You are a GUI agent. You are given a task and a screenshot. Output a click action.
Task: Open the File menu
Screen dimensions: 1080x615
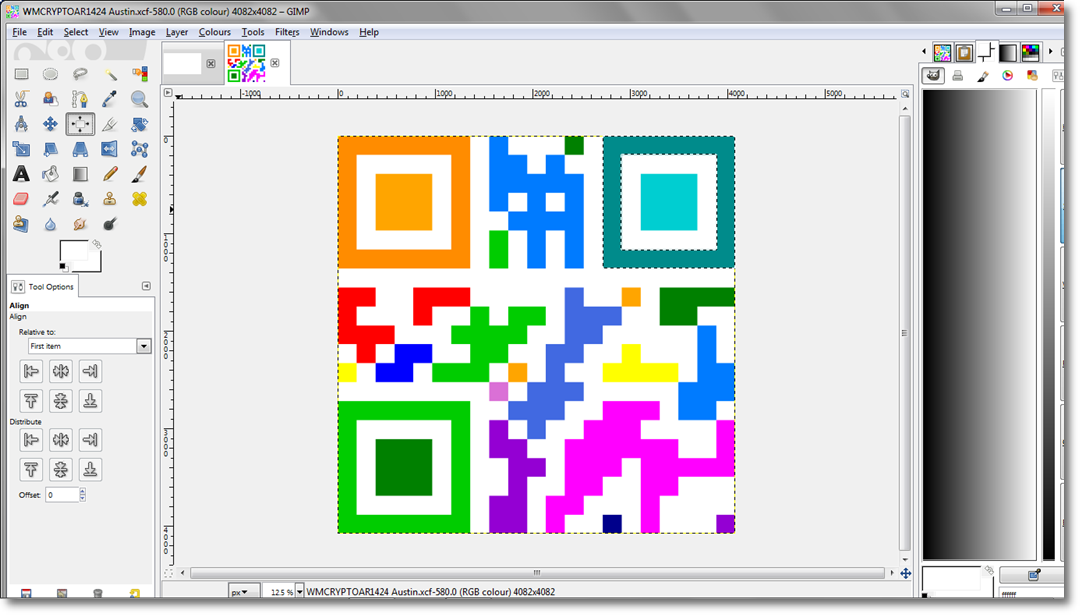pyautogui.click(x=19, y=32)
